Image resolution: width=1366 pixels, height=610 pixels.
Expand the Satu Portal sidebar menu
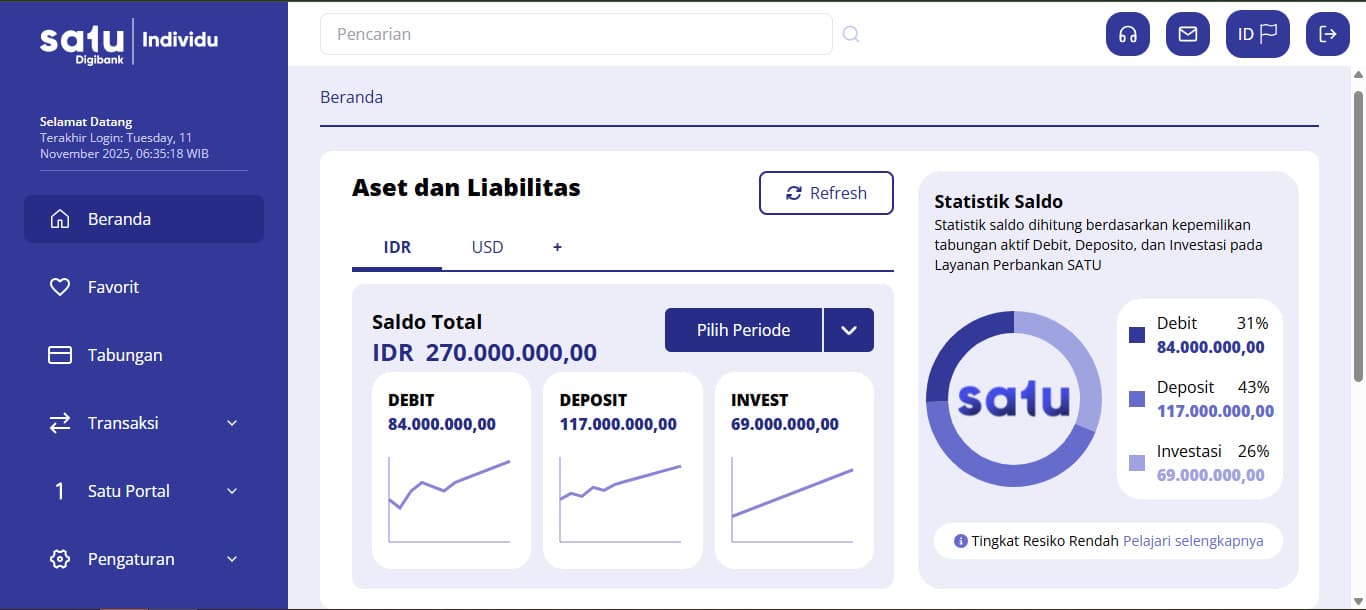click(232, 490)
